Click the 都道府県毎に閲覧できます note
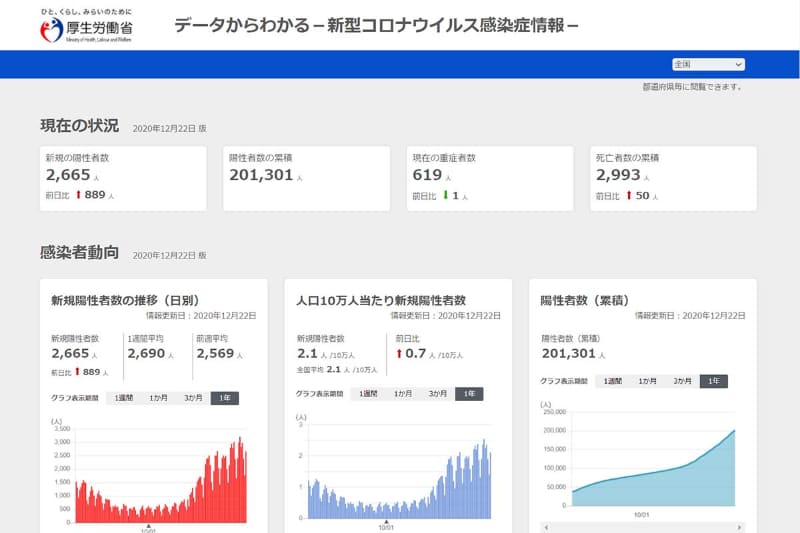This screenshot has width=800, height=533. click(x=692, y=87)
